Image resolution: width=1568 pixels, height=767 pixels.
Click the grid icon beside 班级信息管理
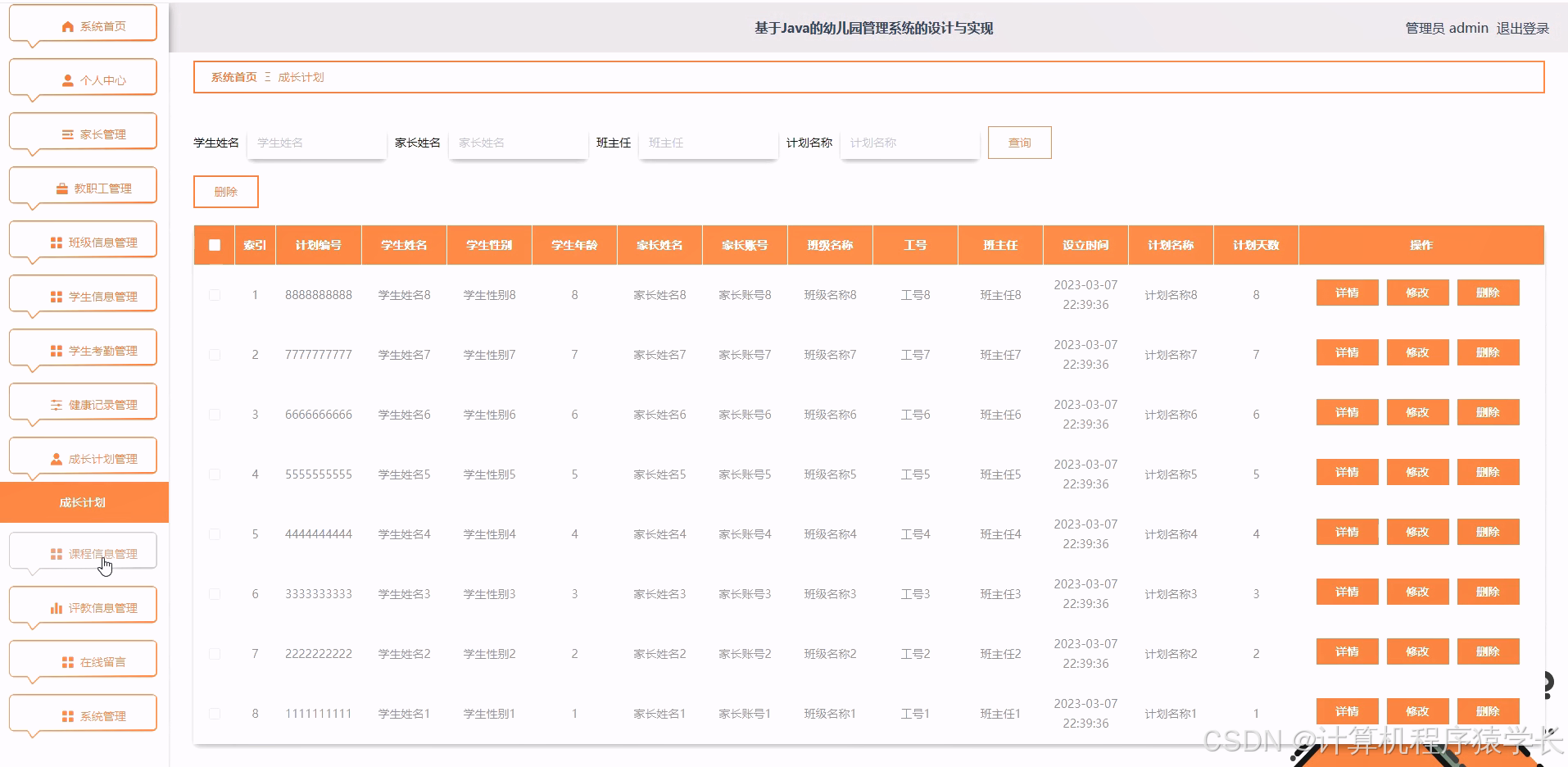pos(57,243)
